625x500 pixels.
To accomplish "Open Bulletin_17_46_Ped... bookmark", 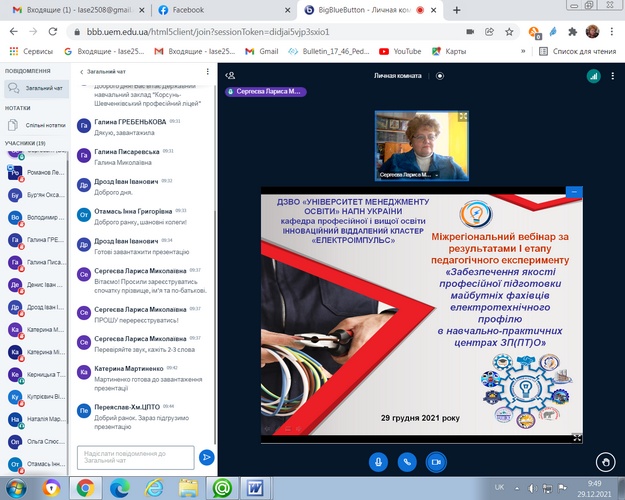I will point(329,51).
